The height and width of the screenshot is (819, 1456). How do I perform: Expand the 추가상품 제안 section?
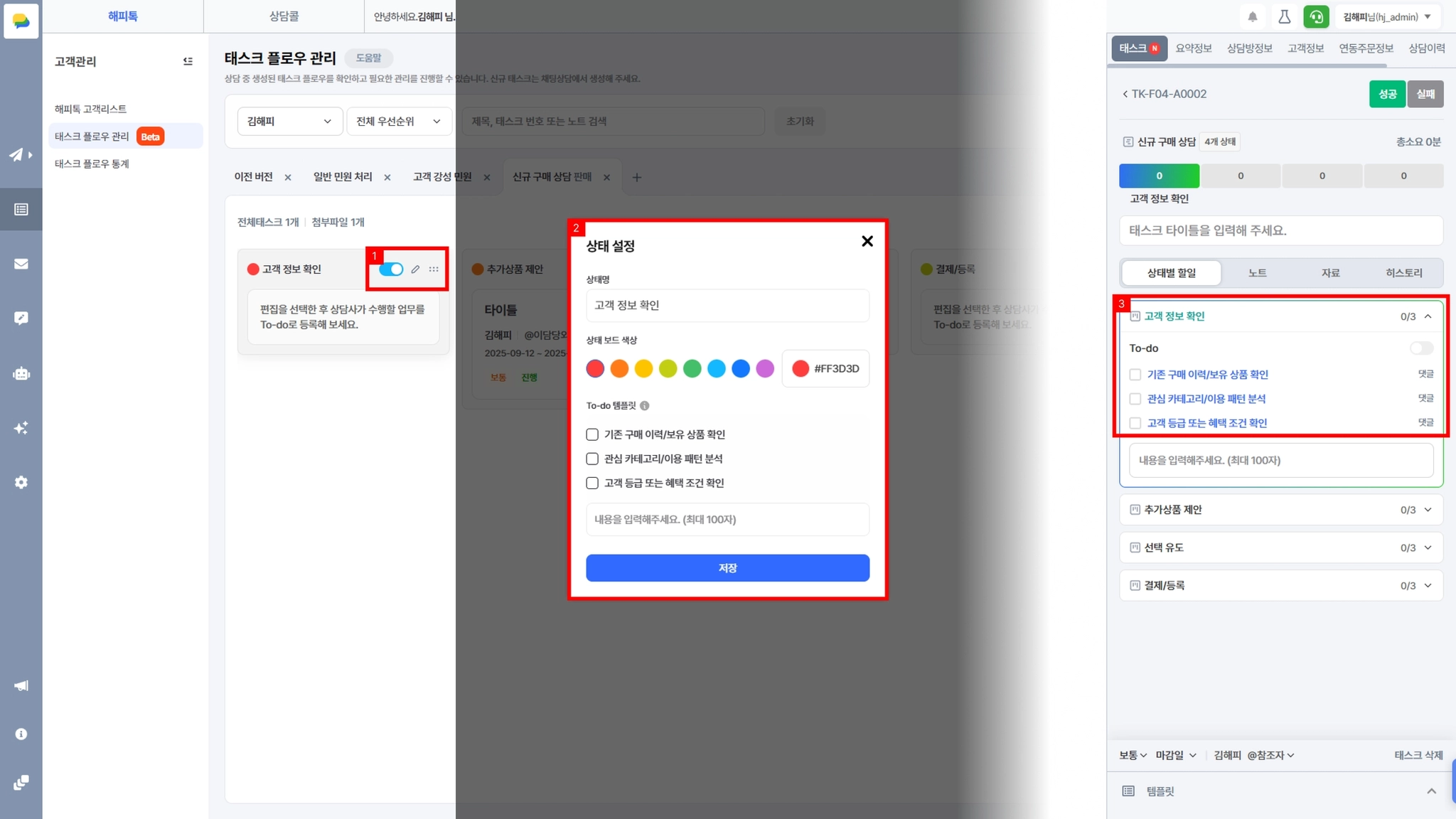pos(1428,510)
